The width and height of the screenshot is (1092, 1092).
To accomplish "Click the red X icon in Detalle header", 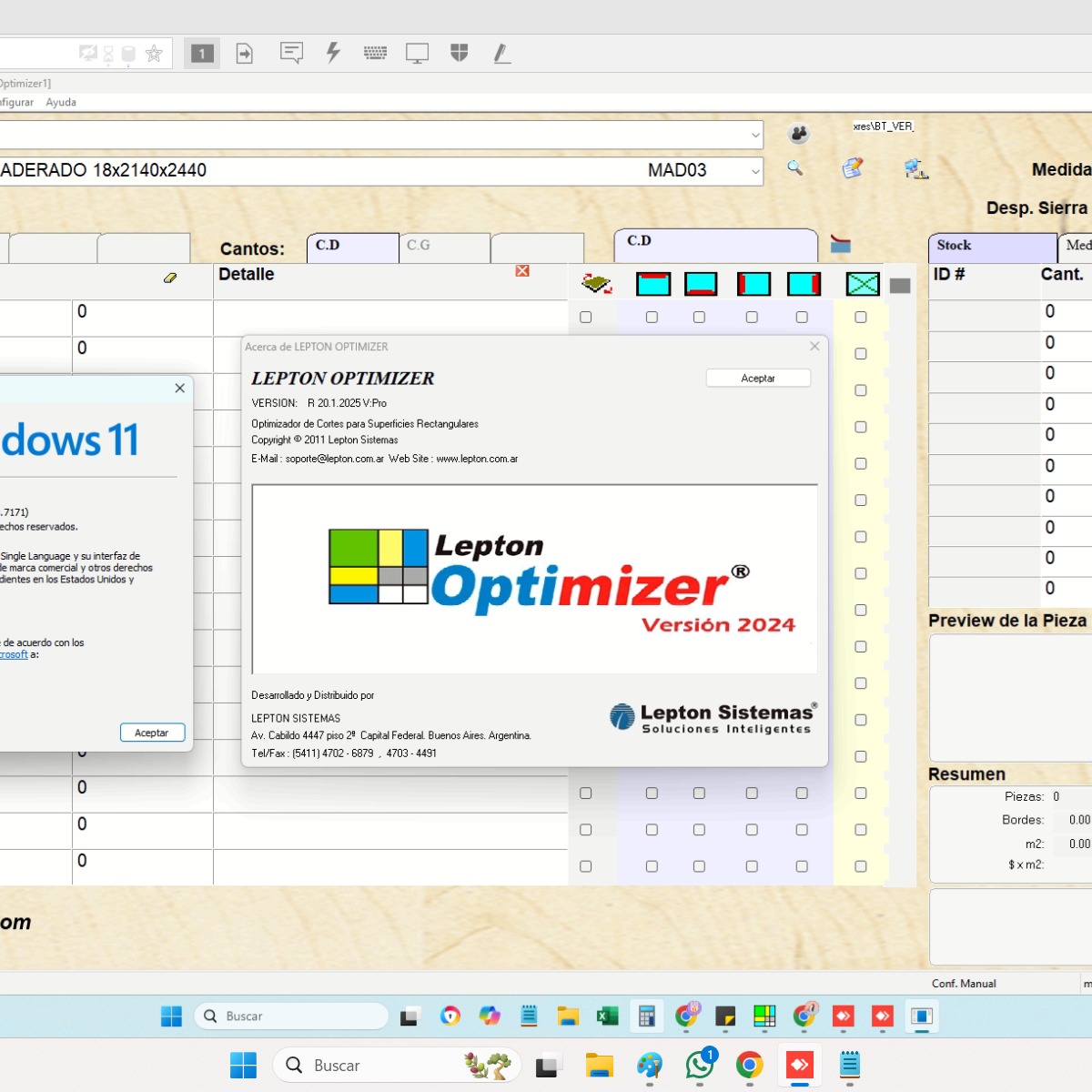I will click(522, 270).
